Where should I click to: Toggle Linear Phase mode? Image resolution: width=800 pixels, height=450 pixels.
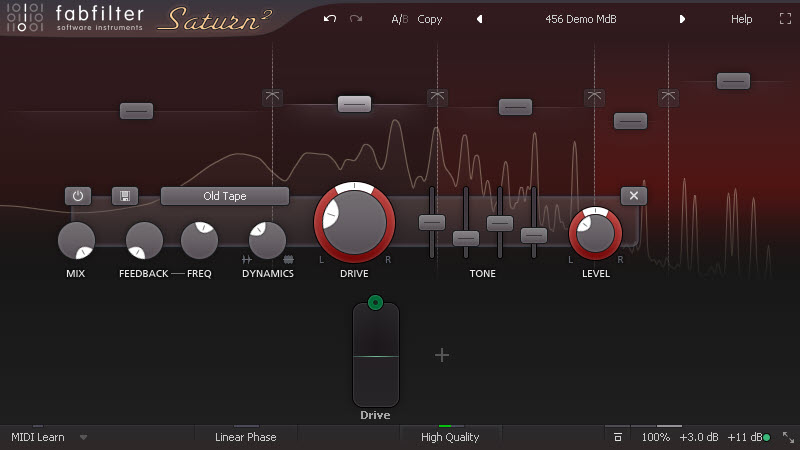click(245, 437)
